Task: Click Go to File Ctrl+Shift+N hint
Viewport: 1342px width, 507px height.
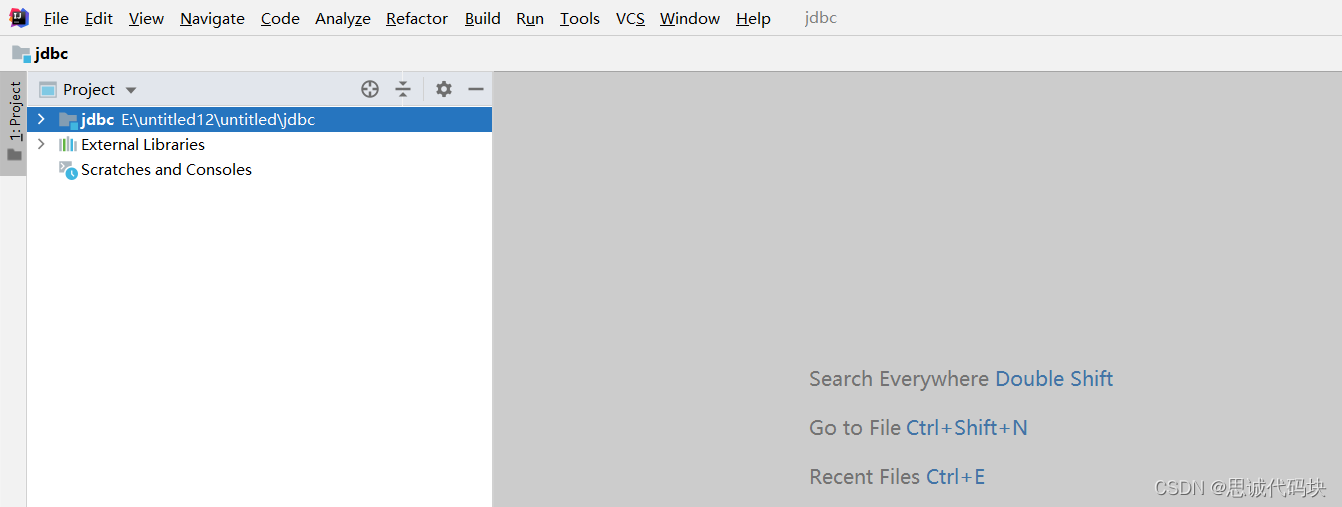Action: pyautogui.click(x=918, y=427)
